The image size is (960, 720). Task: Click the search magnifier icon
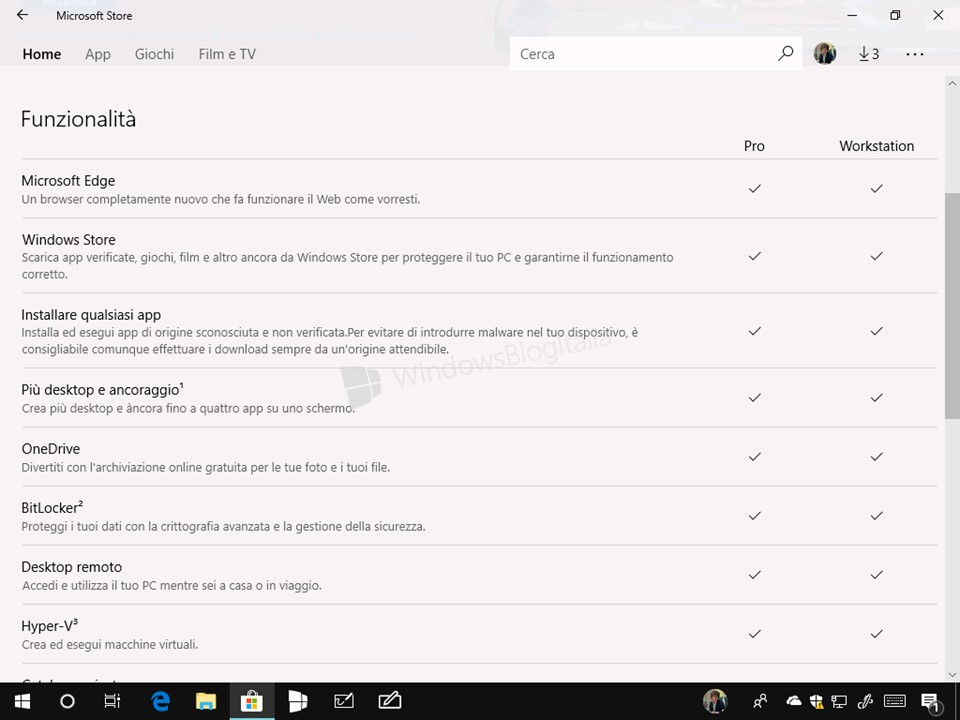coord(786,53)
